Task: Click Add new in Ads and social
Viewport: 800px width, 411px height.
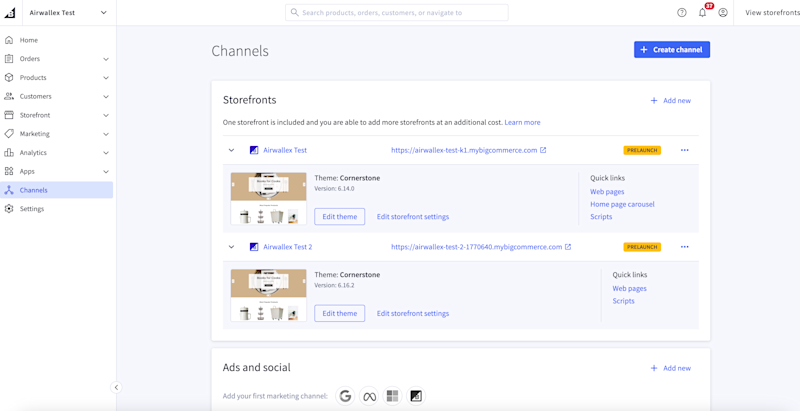Action: (670, 368)
